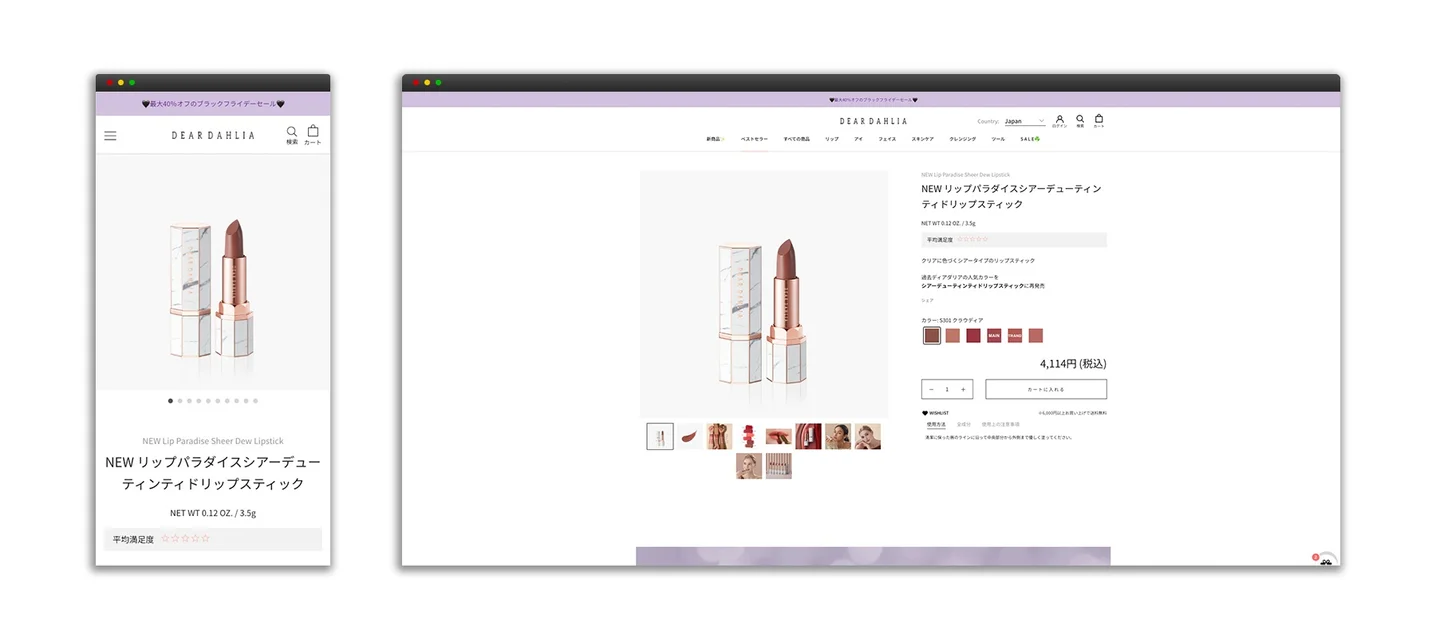Open the Country Japan dropdown

tap(1024, 121)
